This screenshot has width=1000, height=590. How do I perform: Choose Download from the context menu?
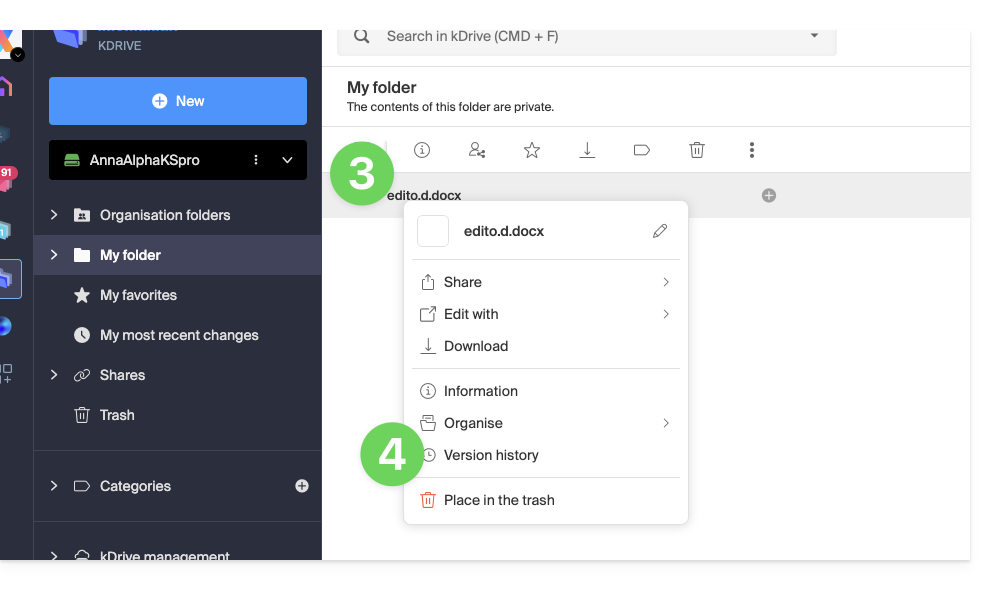pyautogui.click(x=545, y=346)
